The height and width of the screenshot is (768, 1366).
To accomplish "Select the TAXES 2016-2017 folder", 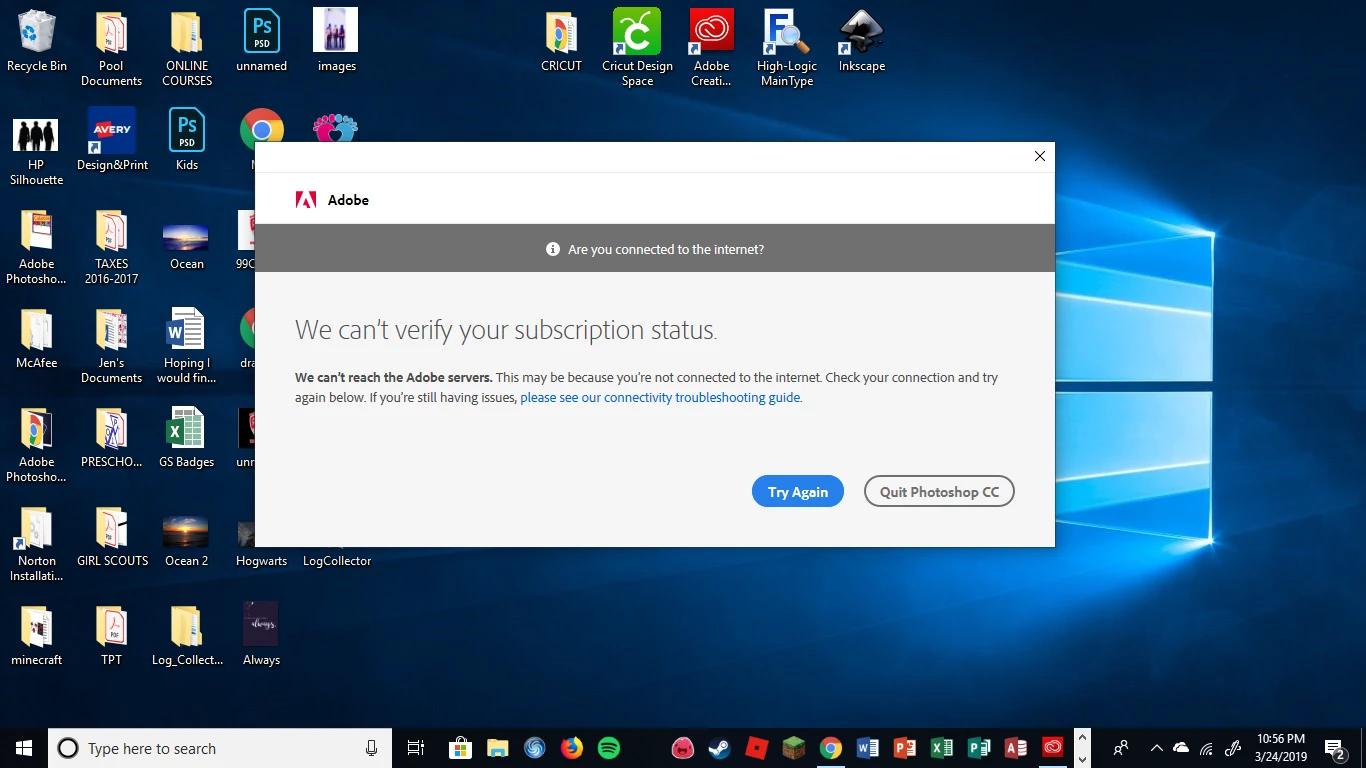I will click(111, 246).
